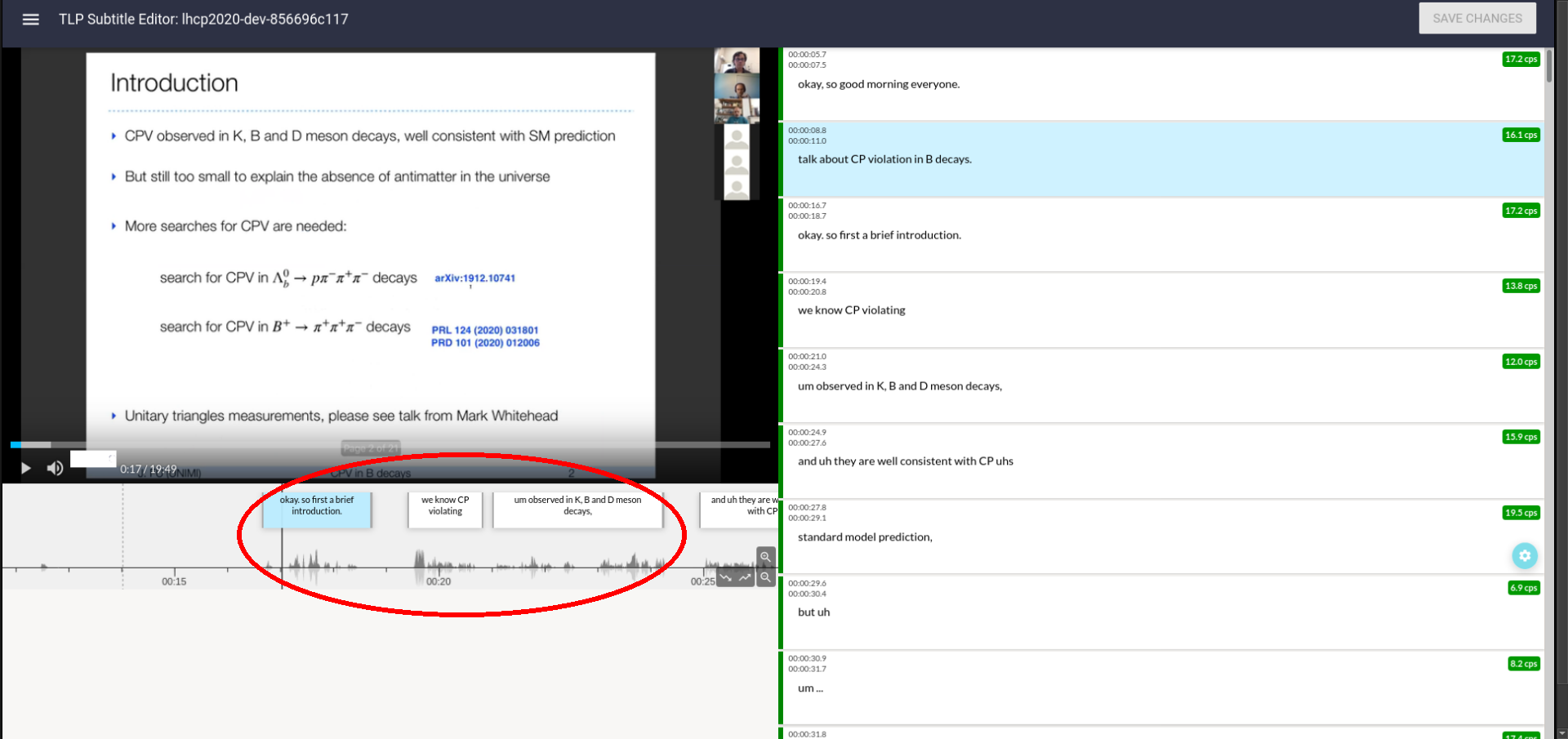Edit subtitle 'but uh'

tap(813, 612)
